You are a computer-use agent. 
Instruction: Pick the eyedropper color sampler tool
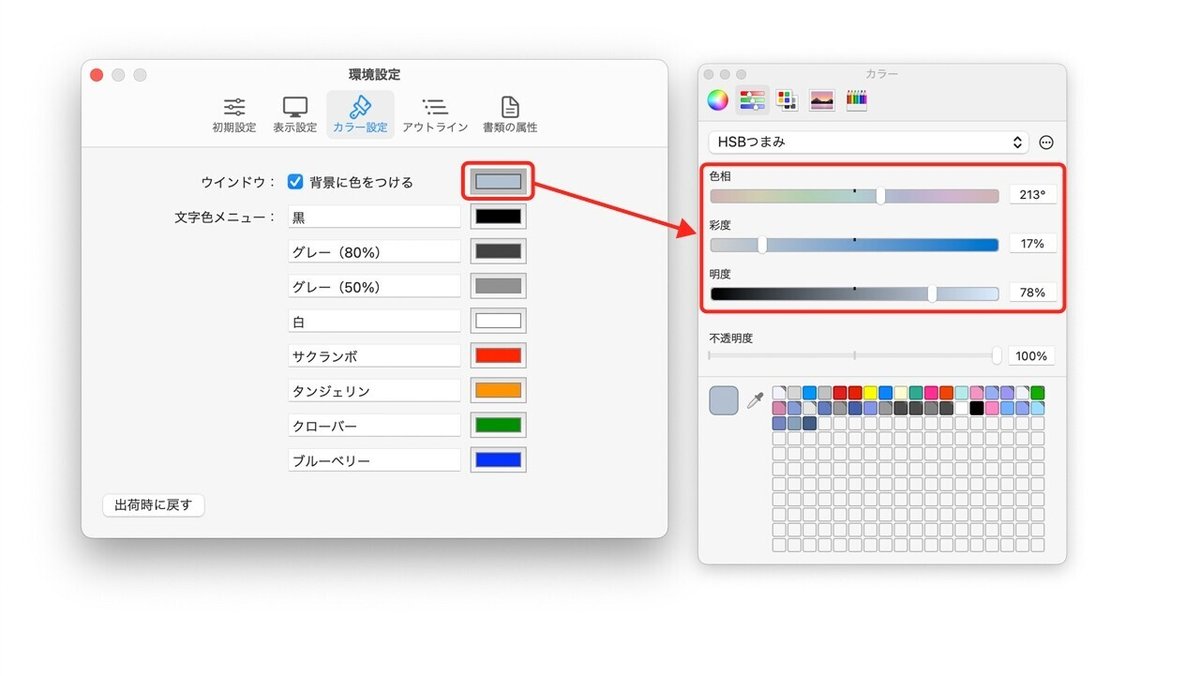coord(756,400)
